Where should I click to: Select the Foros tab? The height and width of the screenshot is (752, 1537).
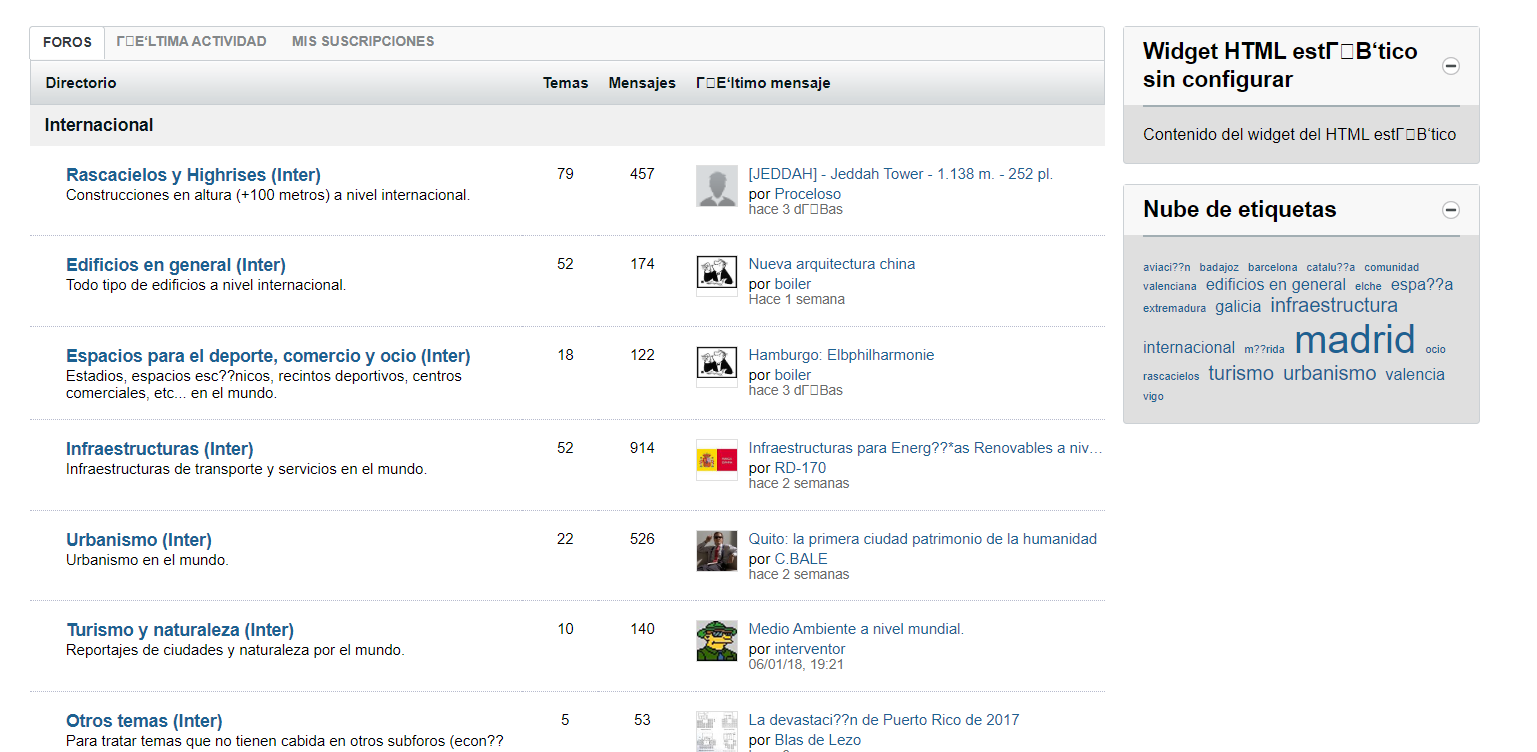click(67, 43)
